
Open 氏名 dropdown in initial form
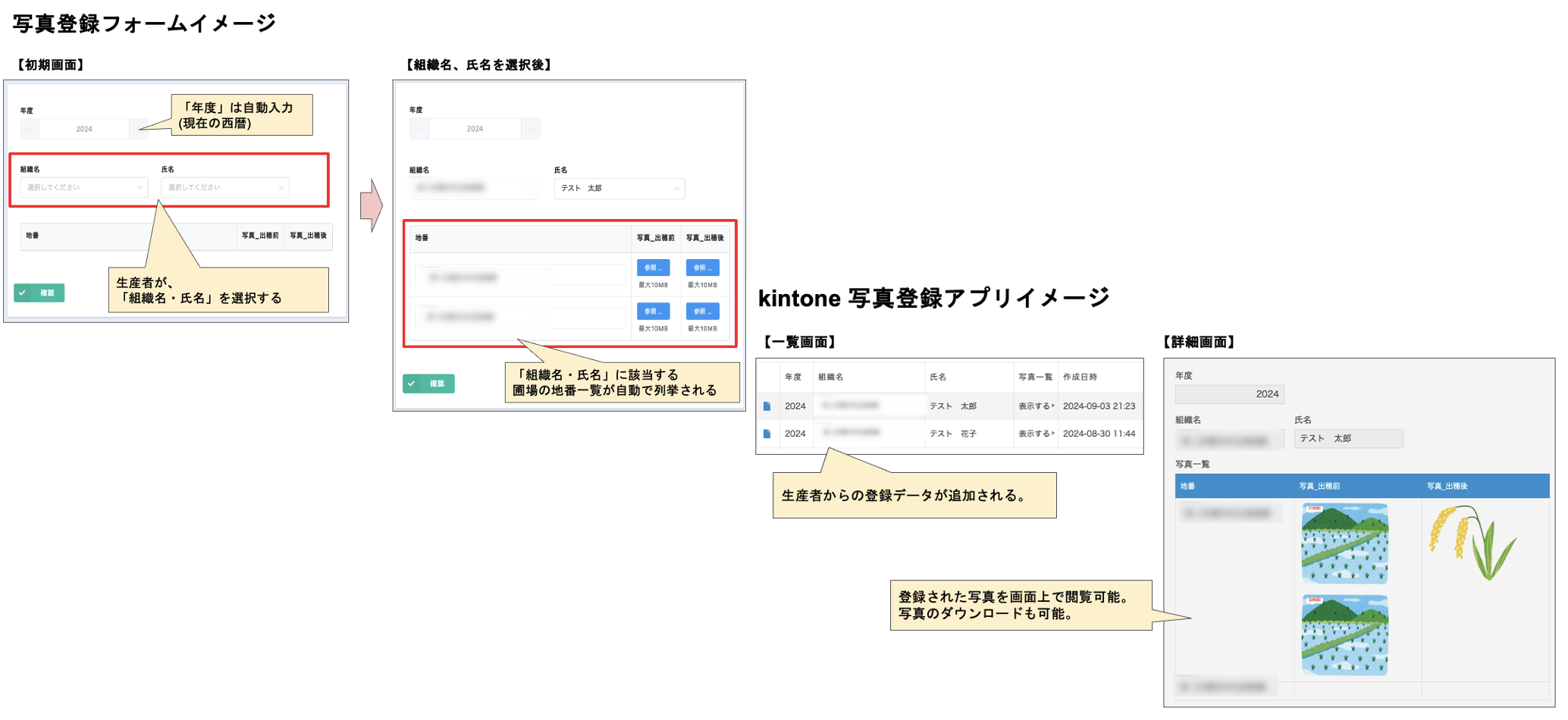point(224,187)
